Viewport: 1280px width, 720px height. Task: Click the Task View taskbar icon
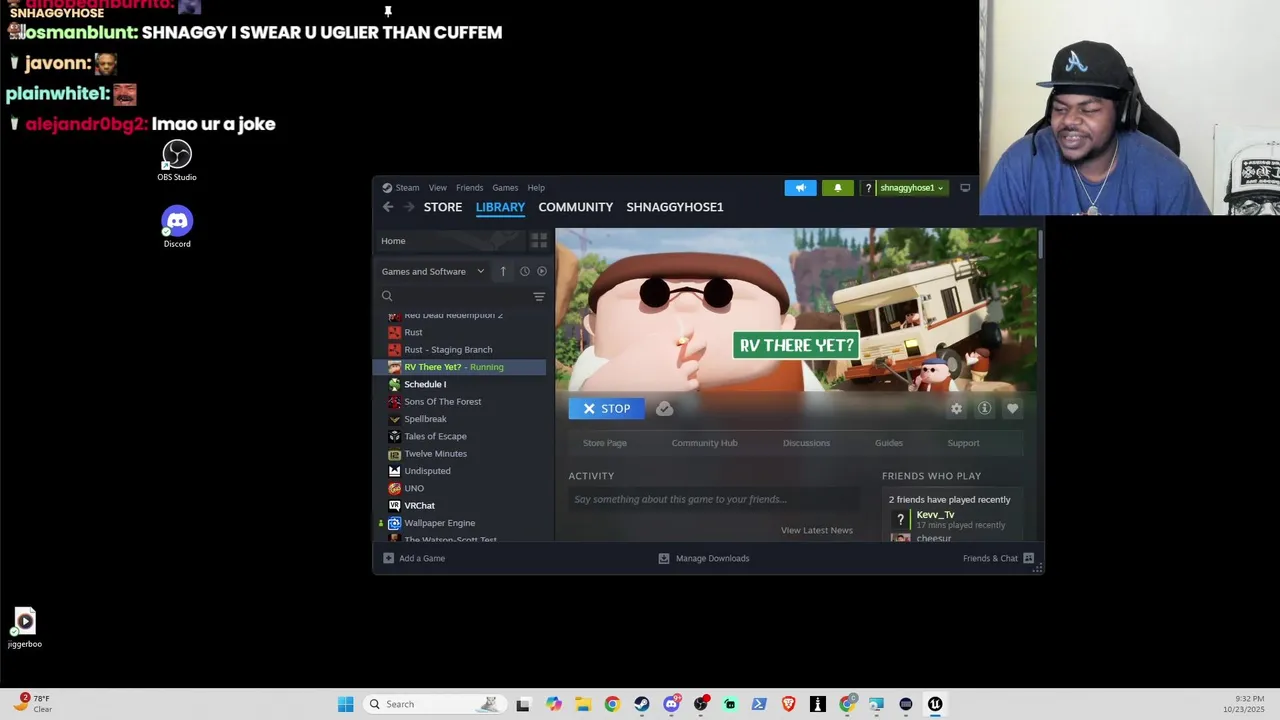coord(523,704)
